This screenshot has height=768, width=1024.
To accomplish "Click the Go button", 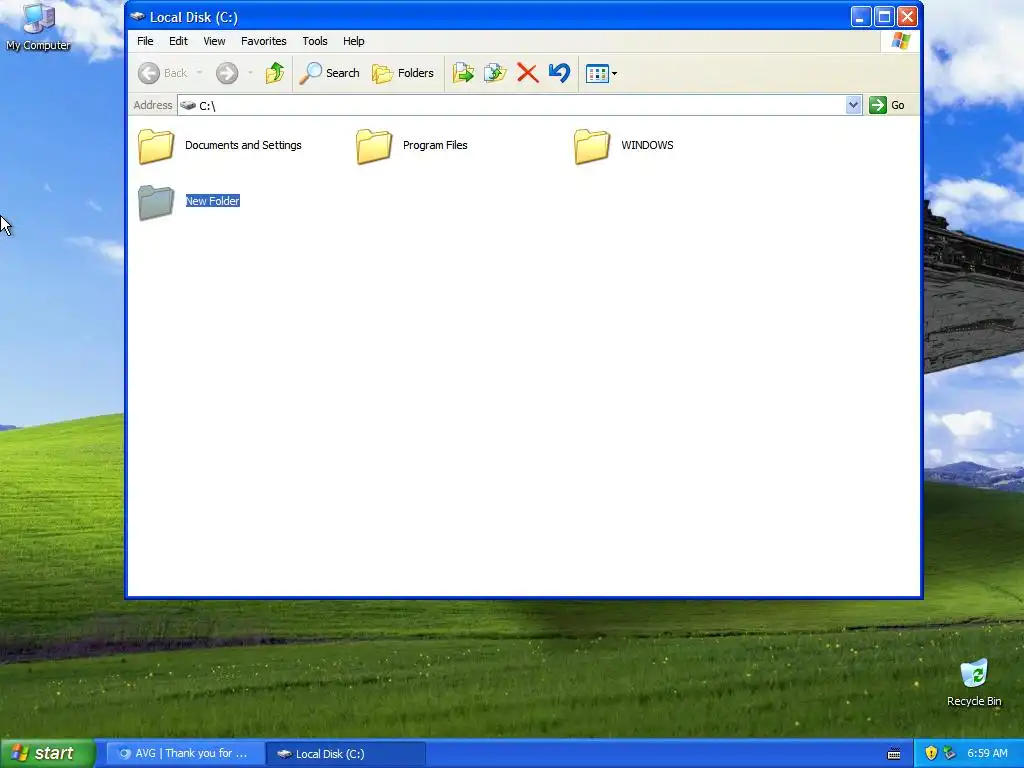I will click(x=887, y=105).
